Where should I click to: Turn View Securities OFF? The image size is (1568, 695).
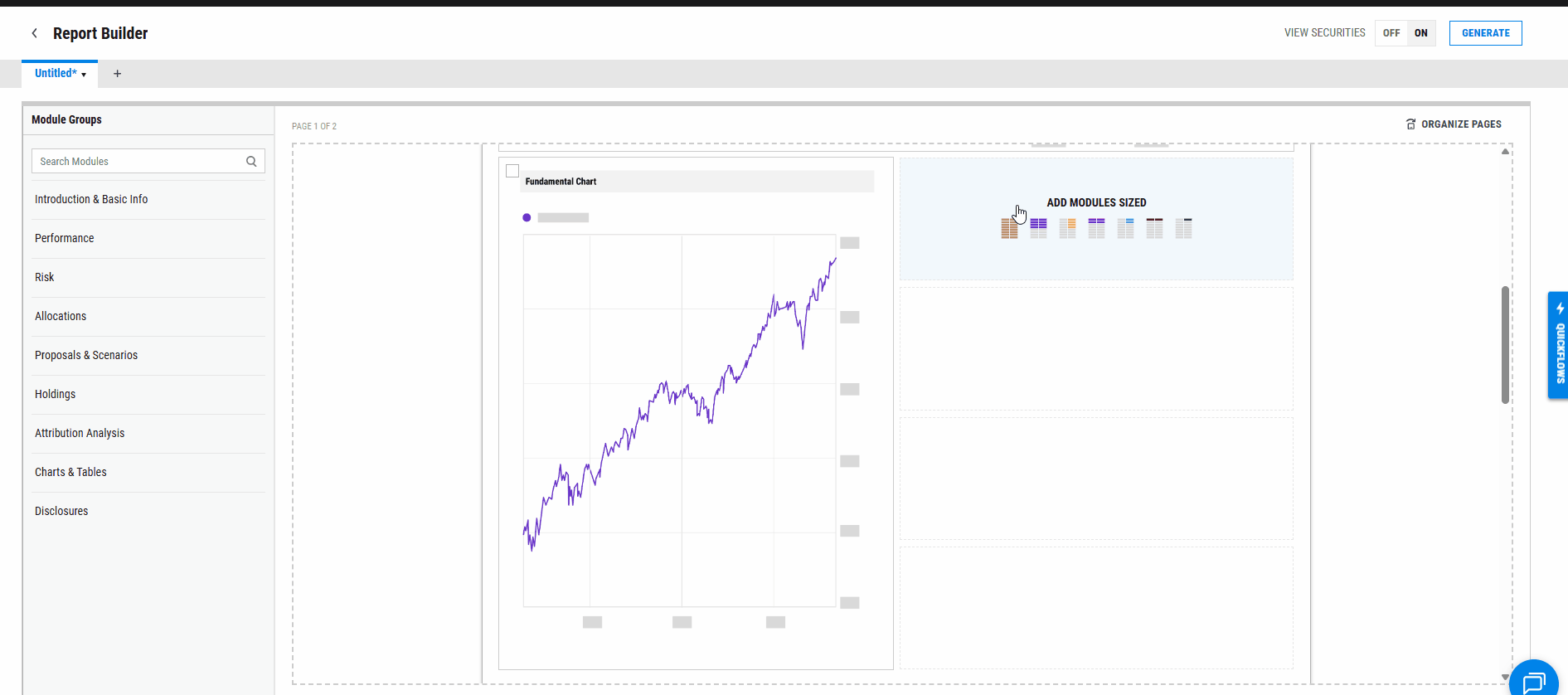click(x=1391, y=33)
